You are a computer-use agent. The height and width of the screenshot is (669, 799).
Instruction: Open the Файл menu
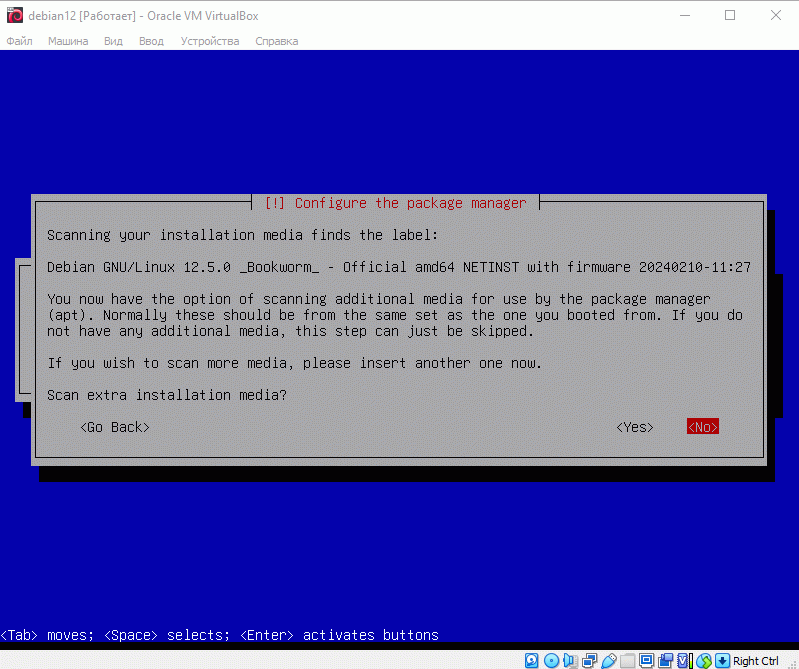[19, 41]
